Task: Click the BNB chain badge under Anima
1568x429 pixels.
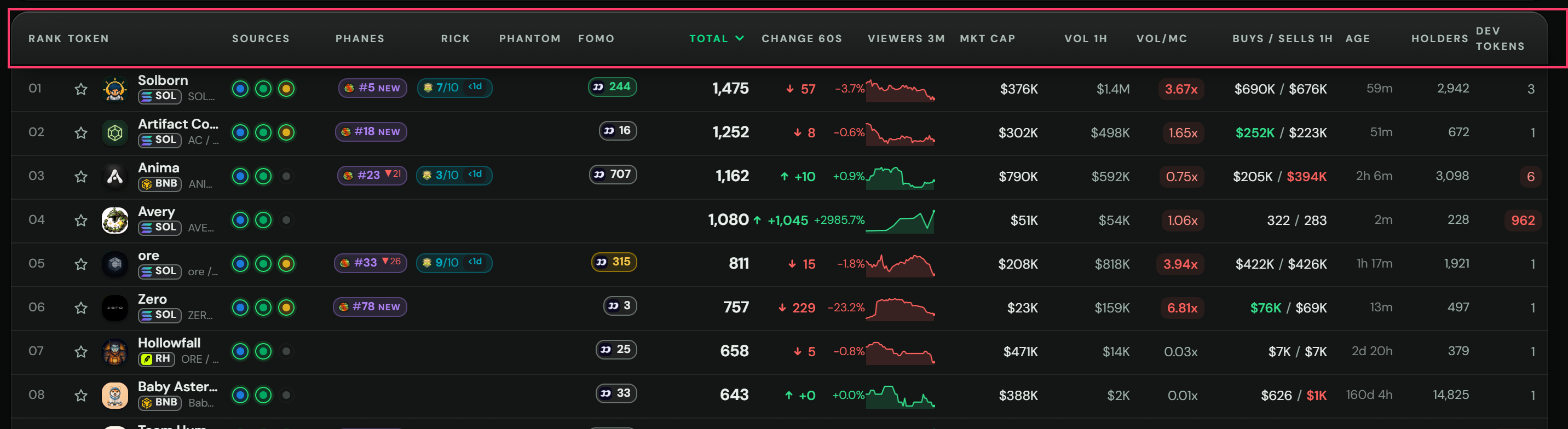Action: click(x=159, y=184)
